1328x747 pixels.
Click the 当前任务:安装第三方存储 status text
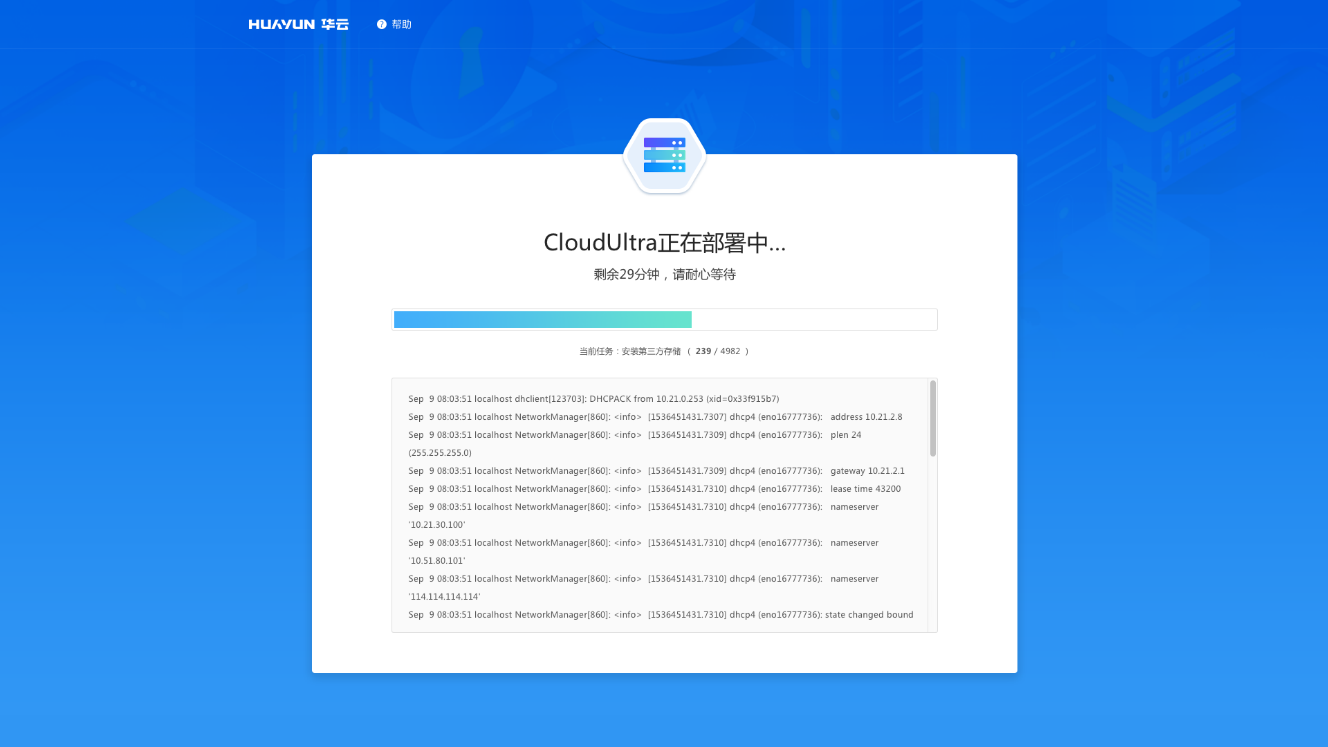point(630,352)
